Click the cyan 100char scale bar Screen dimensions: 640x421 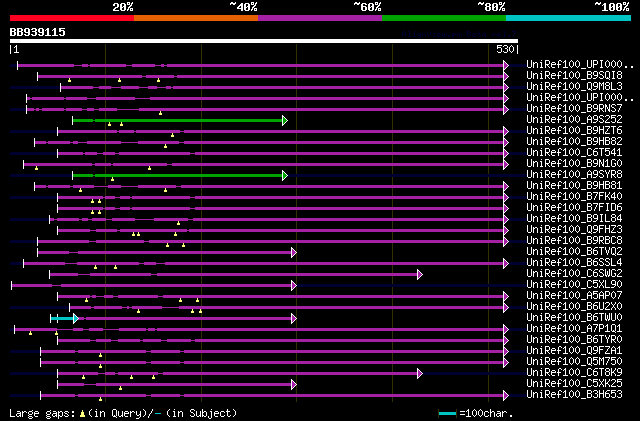pos(447,414)
